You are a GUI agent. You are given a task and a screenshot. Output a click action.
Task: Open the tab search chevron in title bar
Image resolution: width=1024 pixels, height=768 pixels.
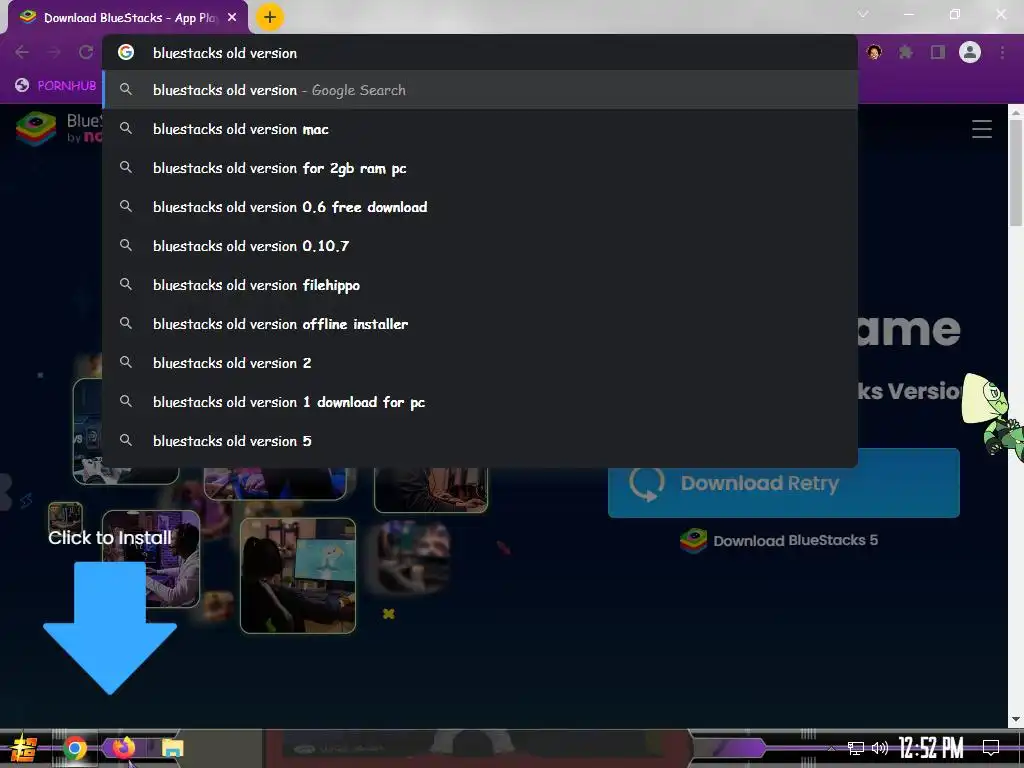(863, 14)
